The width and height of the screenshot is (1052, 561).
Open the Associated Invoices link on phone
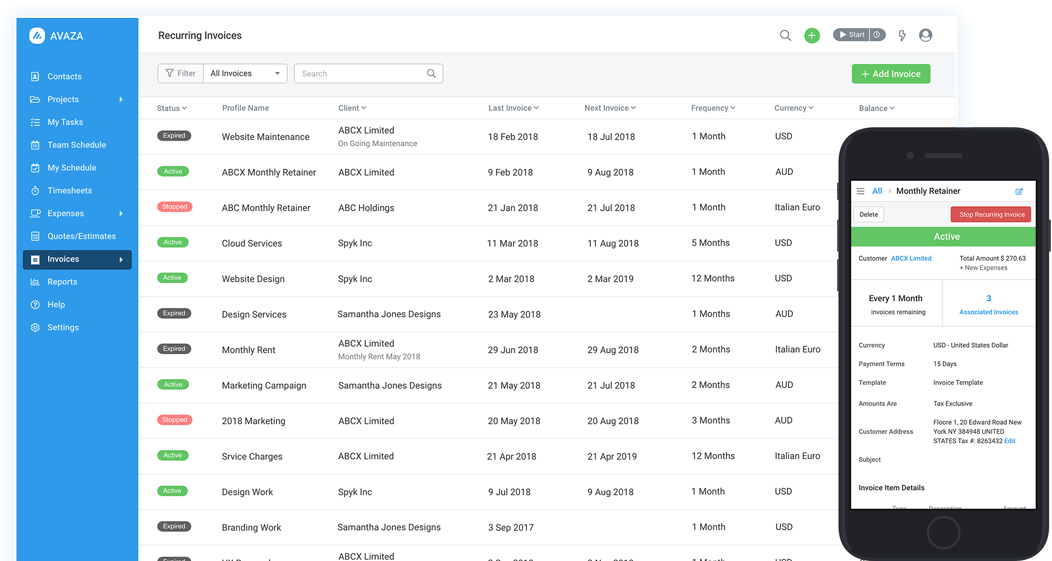tap(988, 312)
